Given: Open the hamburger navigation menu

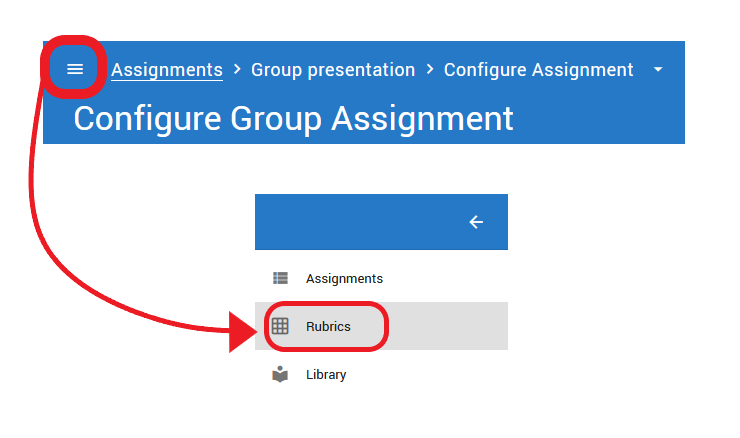Looking at the screenshot, I should [75, 69].
